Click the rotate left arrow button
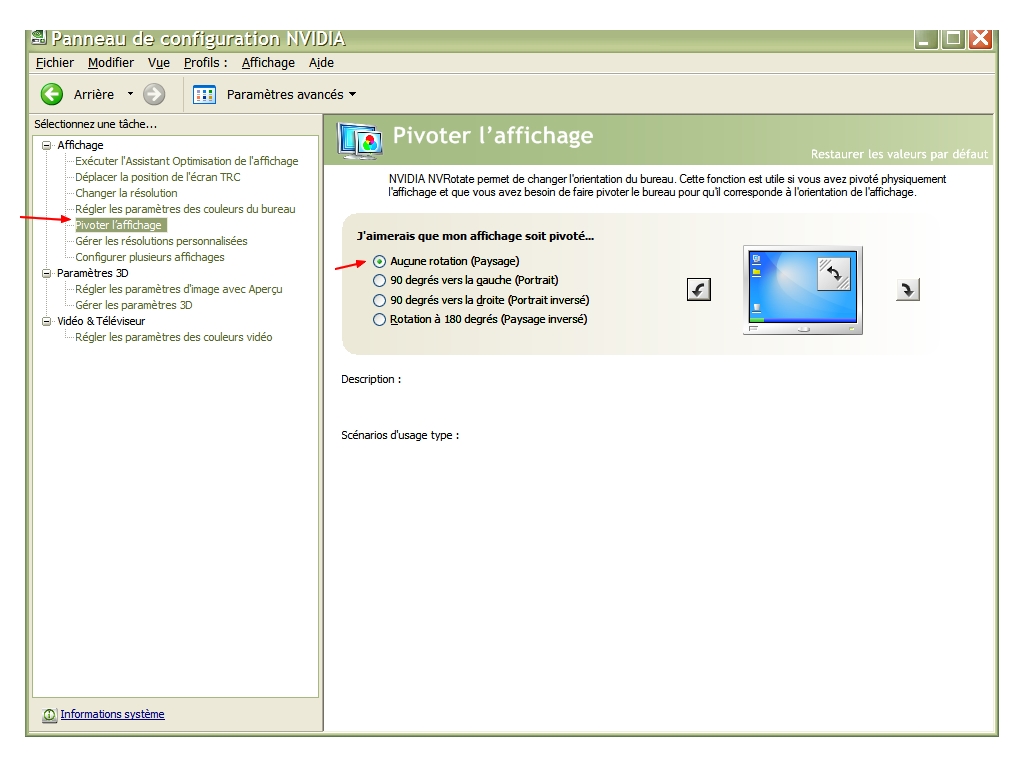This screenshot has width=1024, height=768. pyautogui.click(x=699, y=290)
